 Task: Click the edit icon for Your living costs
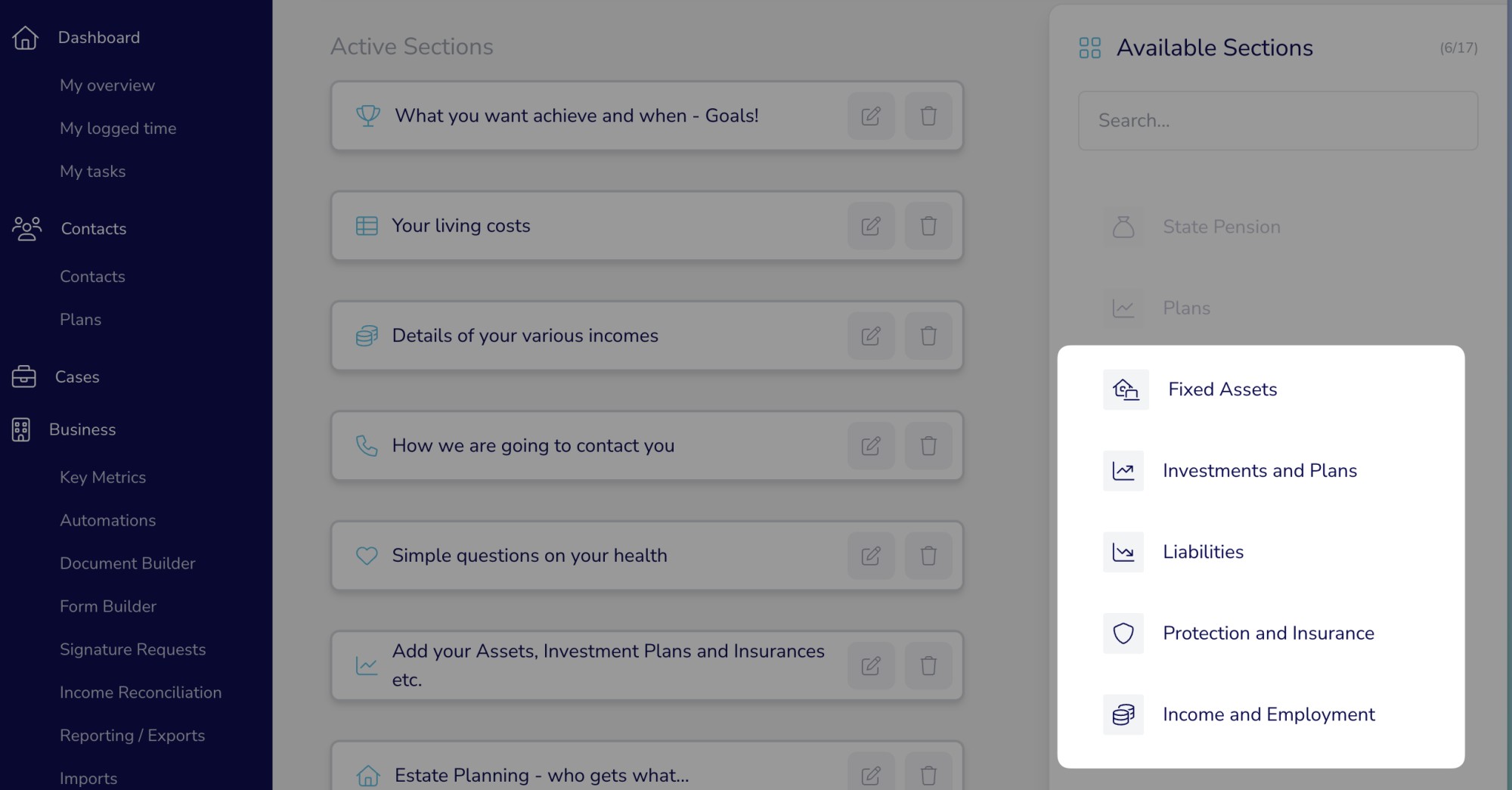pyautogui.click(x=871, y=226)
